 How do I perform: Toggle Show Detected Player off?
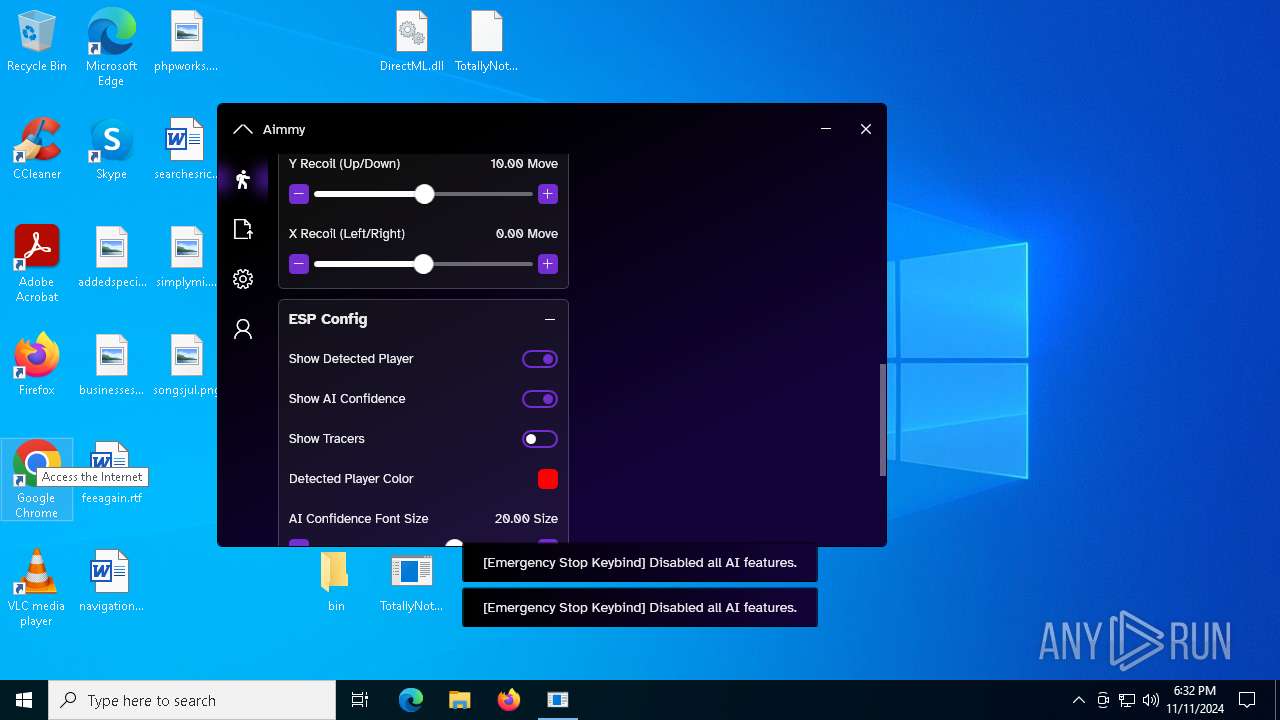[x=540, y=359]
